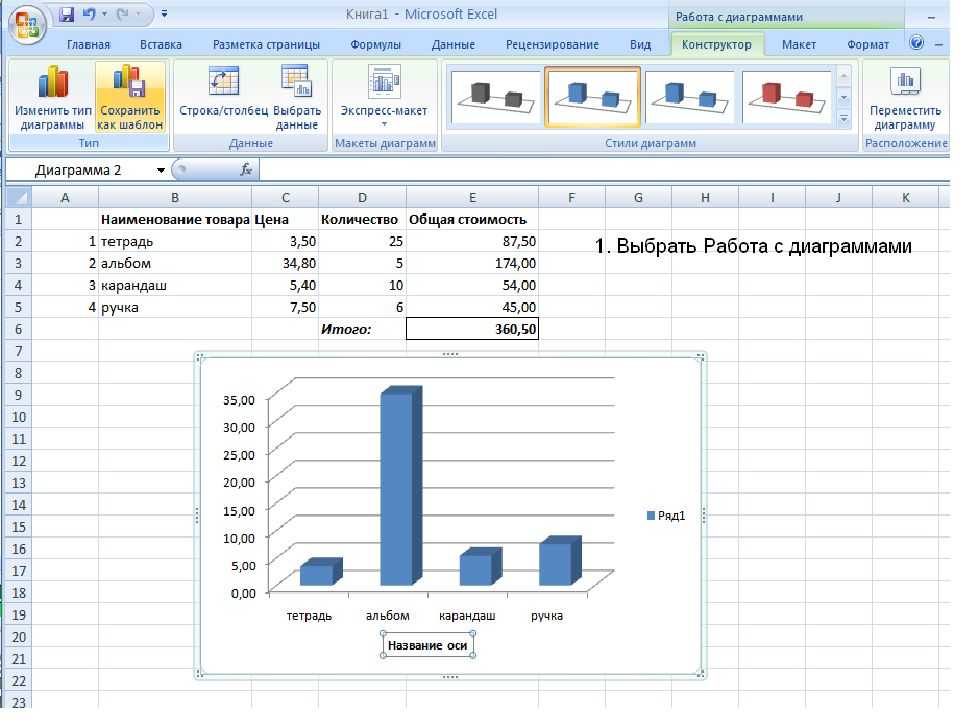Expand the Экспресс-макет gallery
Image resolution: width=960 pixels, height=720 pixels.
(384, 95)
